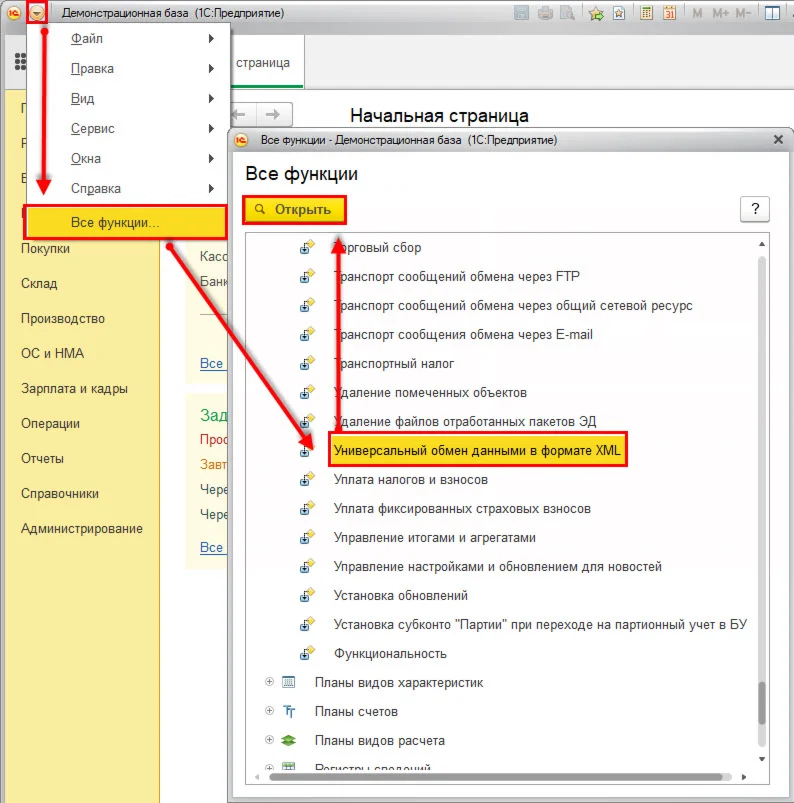The width and height of the screenshot is (794, 803).
Task: Open the sections grid icon at left
Action: (20, 61)
